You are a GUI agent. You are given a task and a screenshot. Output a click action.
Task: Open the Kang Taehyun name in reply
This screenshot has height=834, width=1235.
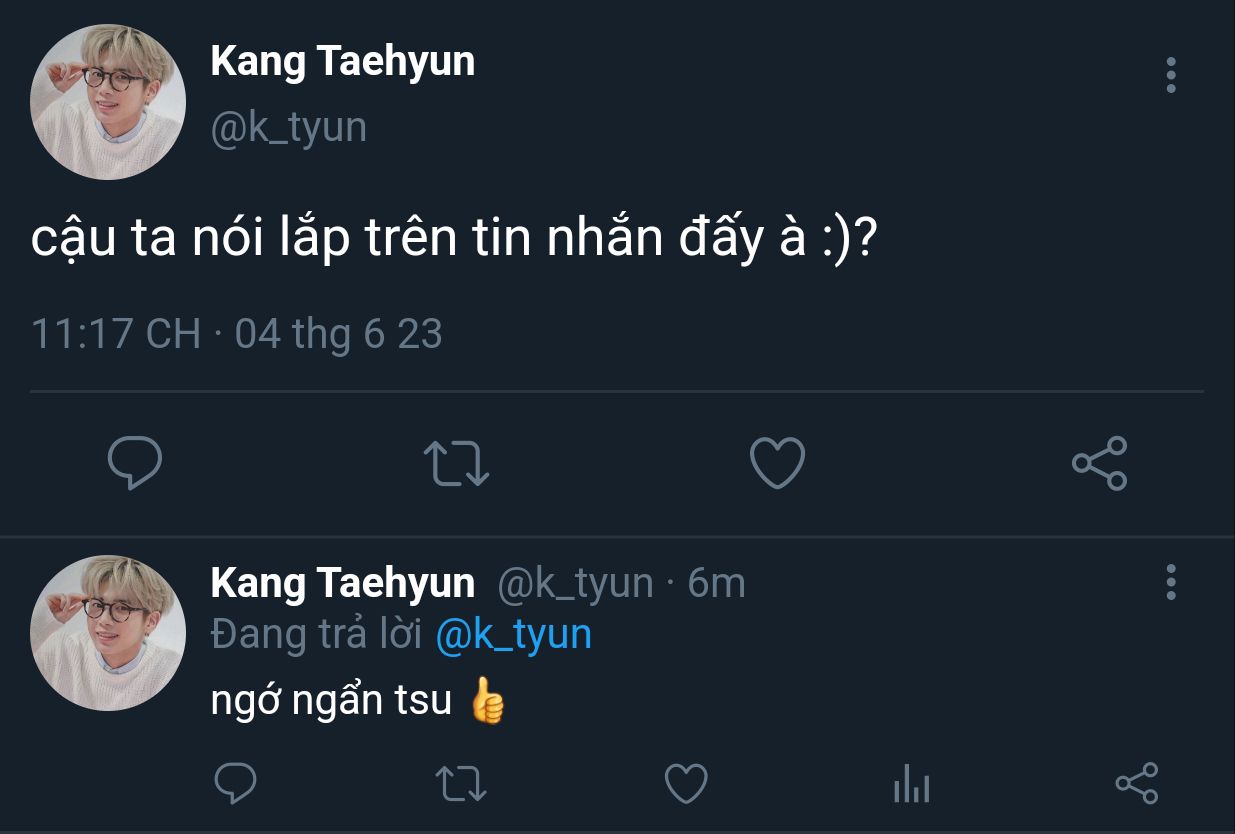click(343, 583)
